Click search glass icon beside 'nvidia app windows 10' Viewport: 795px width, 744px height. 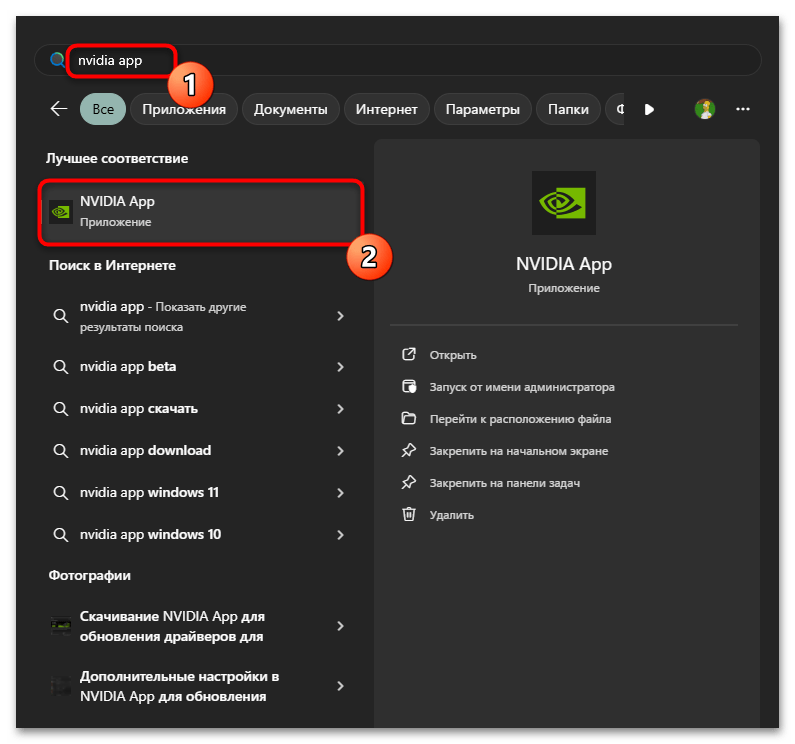(61, 535)
